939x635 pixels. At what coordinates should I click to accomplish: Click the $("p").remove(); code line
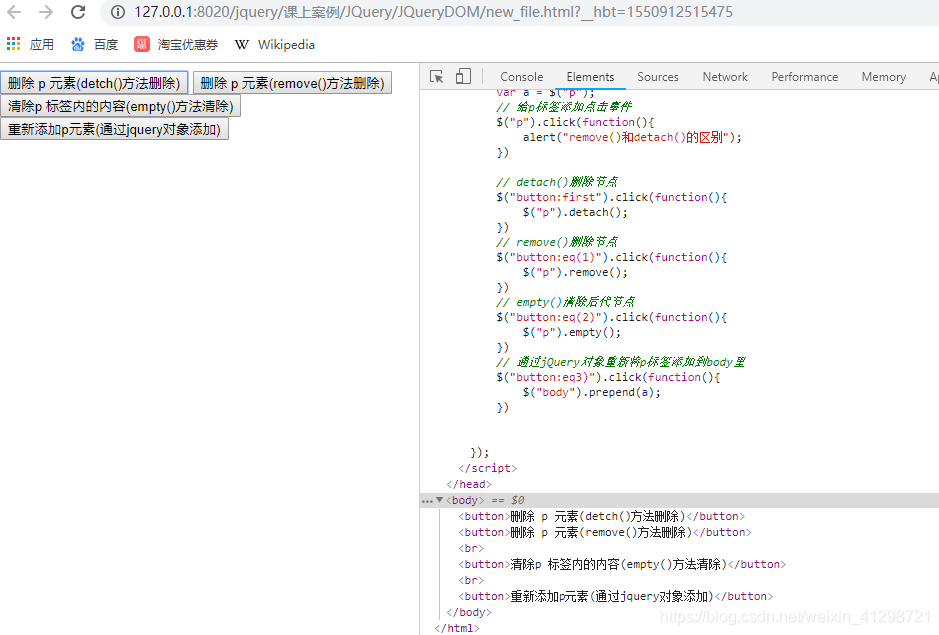[575, 272]
